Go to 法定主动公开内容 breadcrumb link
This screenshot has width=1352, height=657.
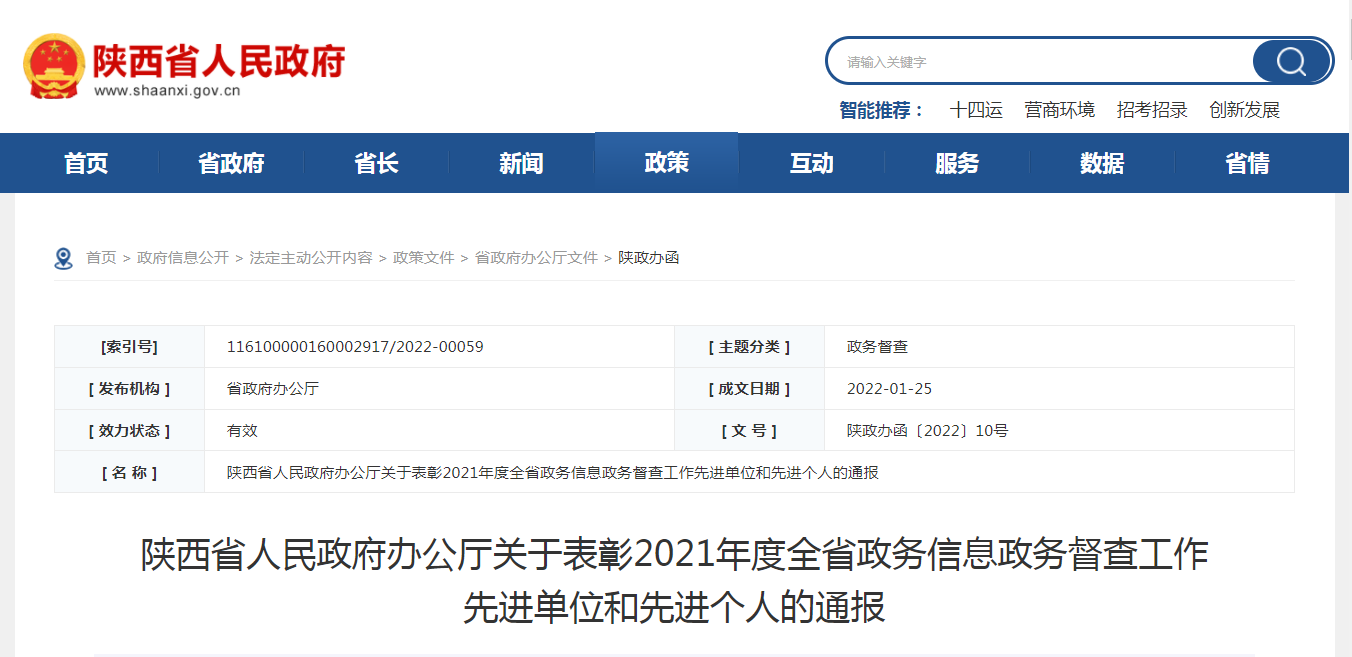pos(311,258)
